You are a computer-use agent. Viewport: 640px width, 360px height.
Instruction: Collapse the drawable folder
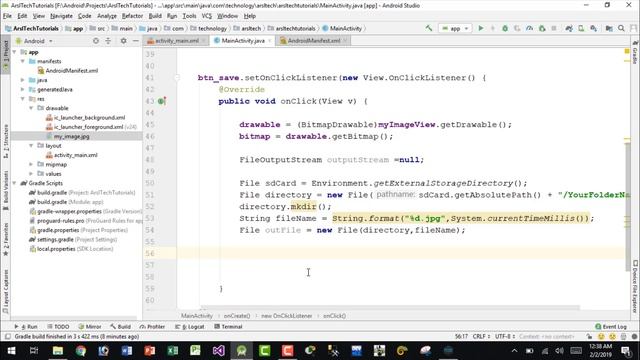[x=31, y=108]
